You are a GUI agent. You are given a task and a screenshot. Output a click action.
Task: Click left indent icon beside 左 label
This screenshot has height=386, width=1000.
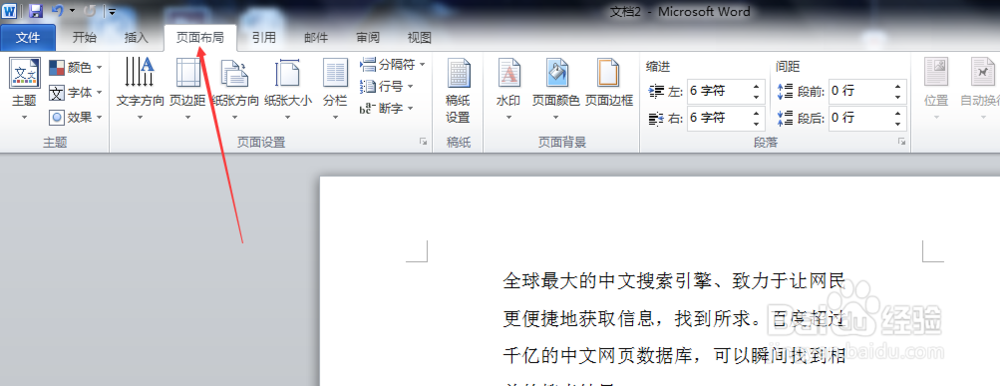coord(656,92)
